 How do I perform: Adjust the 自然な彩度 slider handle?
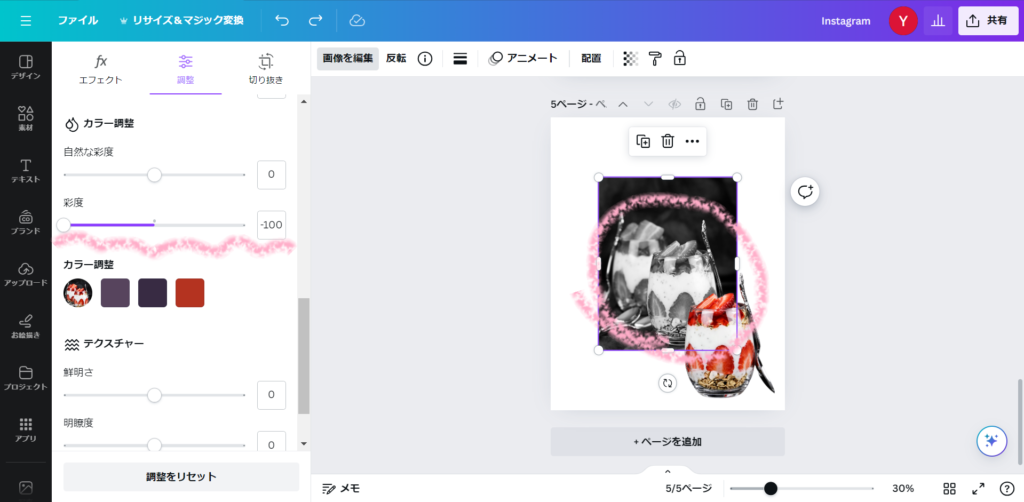154,175
